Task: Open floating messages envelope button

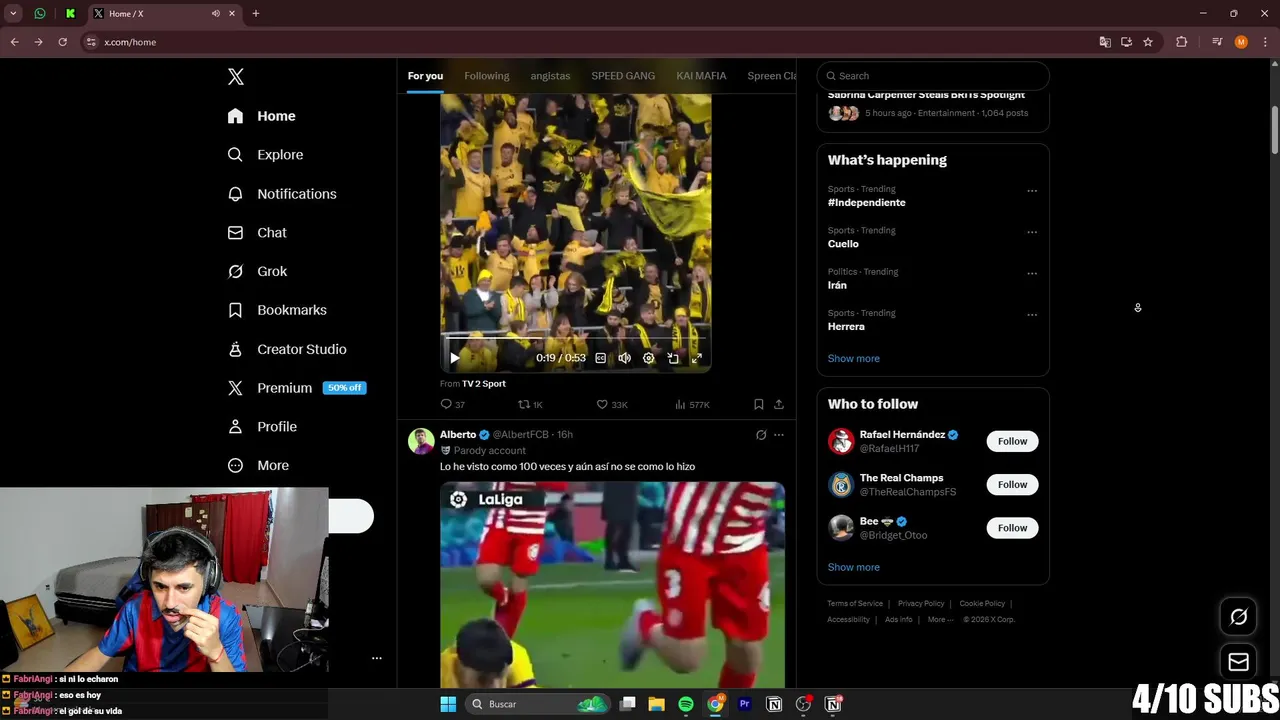Action: (1238, 662)
